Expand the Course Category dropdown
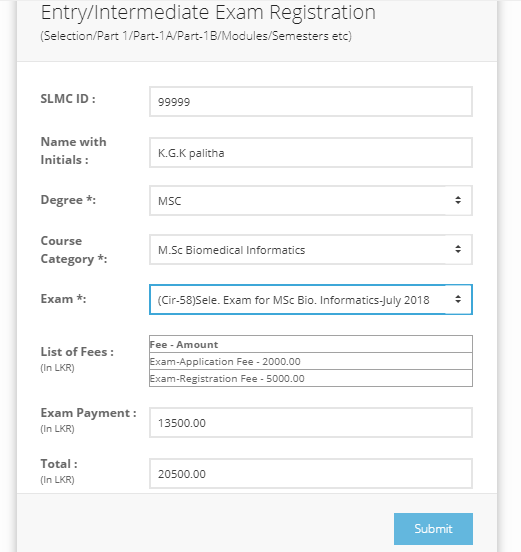Screen dimensions: 521x552 (310, 250)
